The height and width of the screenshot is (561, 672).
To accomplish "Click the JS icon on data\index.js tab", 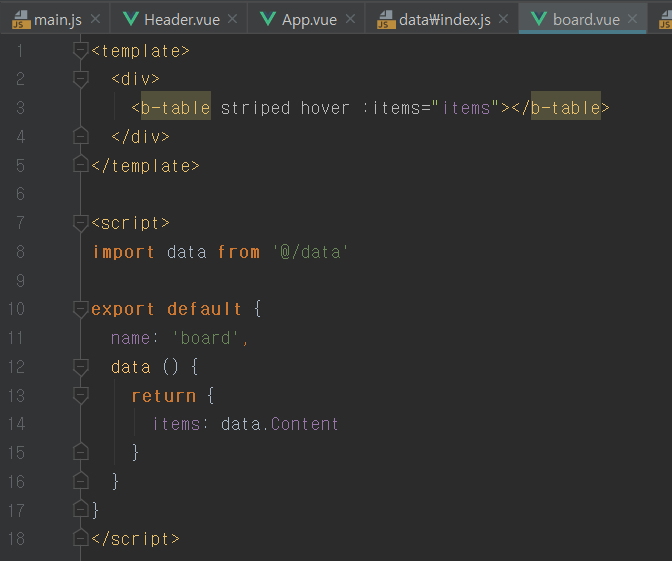I will point(386,19).
